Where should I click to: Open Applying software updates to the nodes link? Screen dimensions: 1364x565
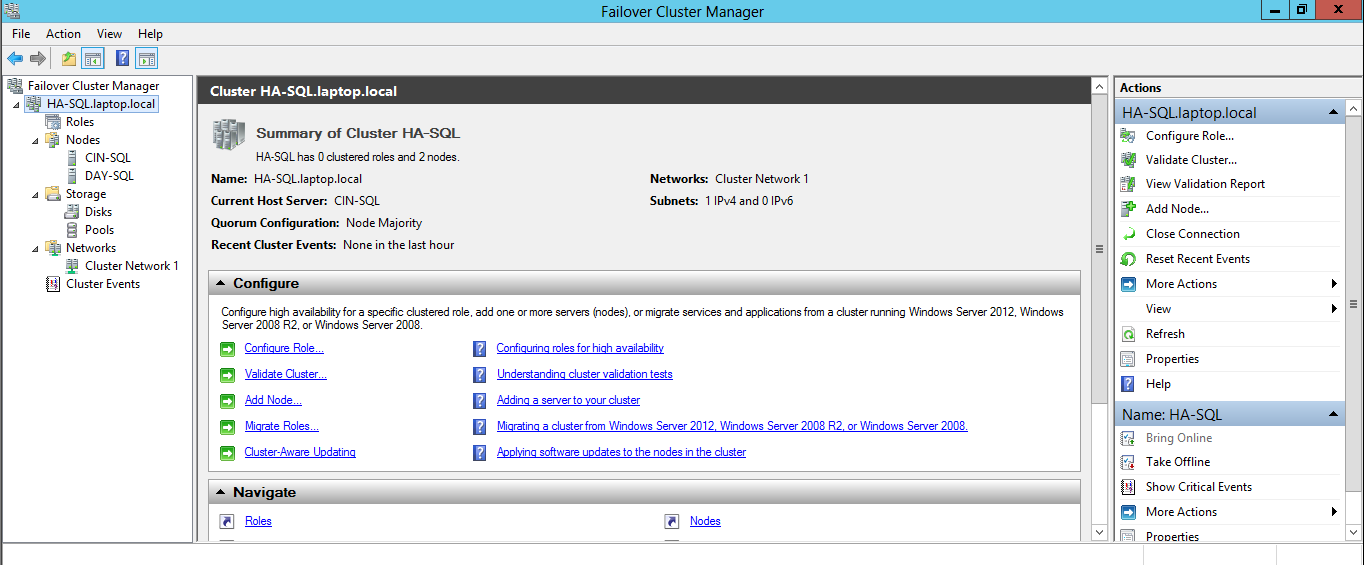point(621,452)
